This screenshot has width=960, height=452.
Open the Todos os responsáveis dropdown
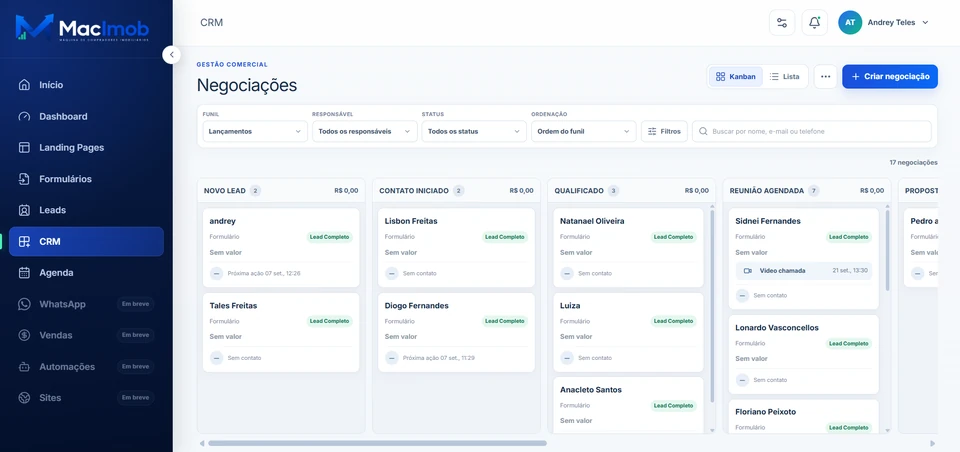click(x=365, y=131)
